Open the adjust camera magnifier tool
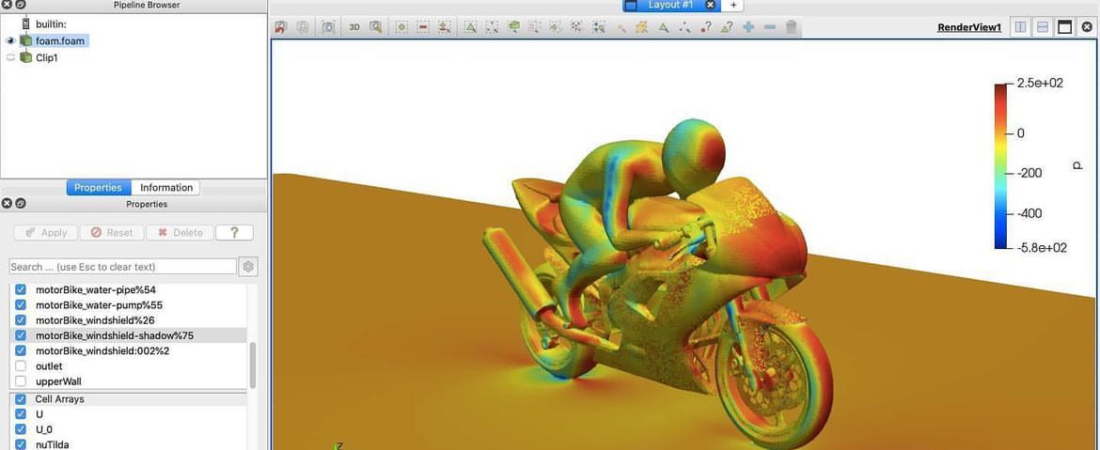 [x=375, y=27]
